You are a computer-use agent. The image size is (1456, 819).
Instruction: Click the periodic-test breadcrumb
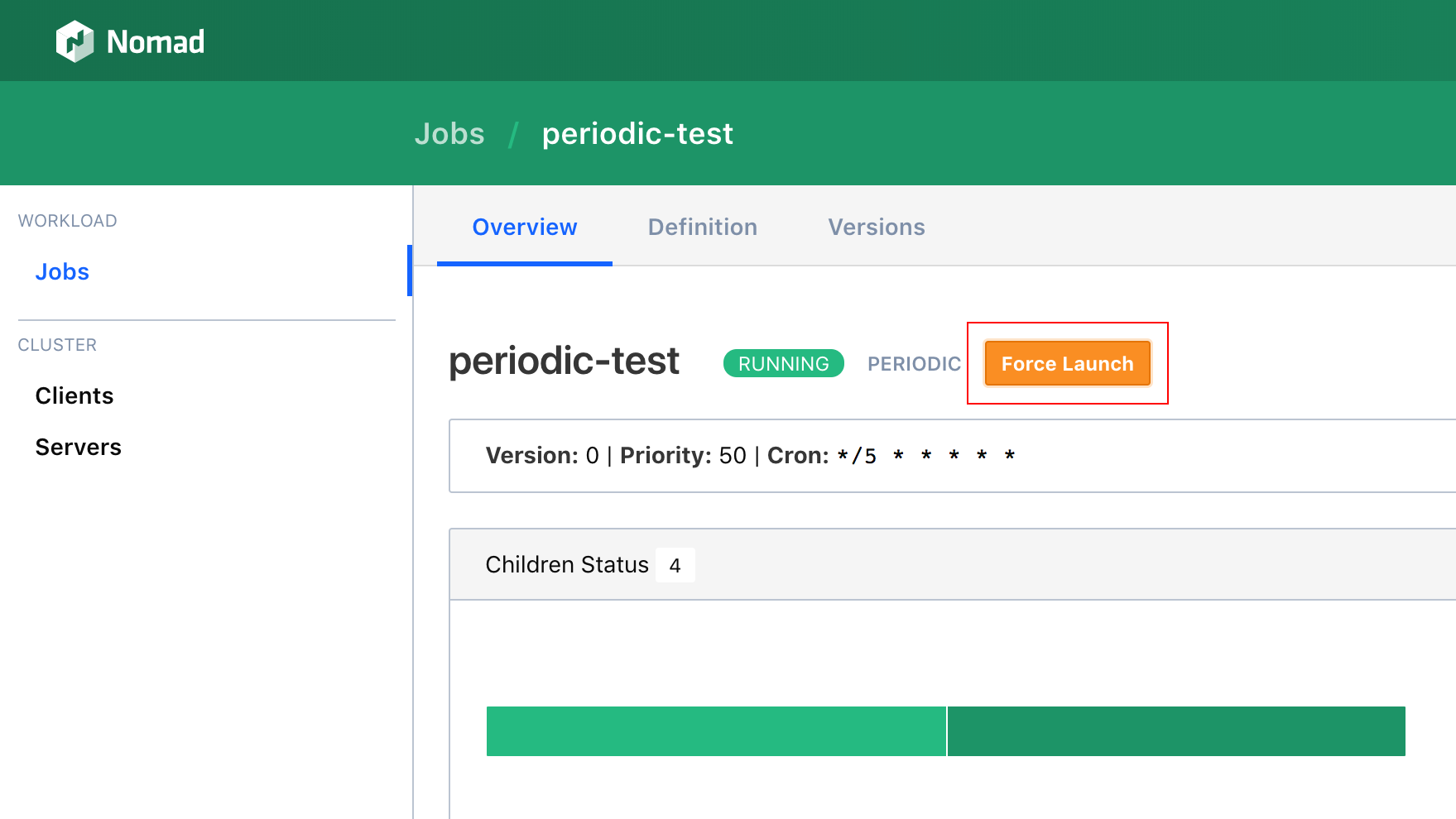637,134
